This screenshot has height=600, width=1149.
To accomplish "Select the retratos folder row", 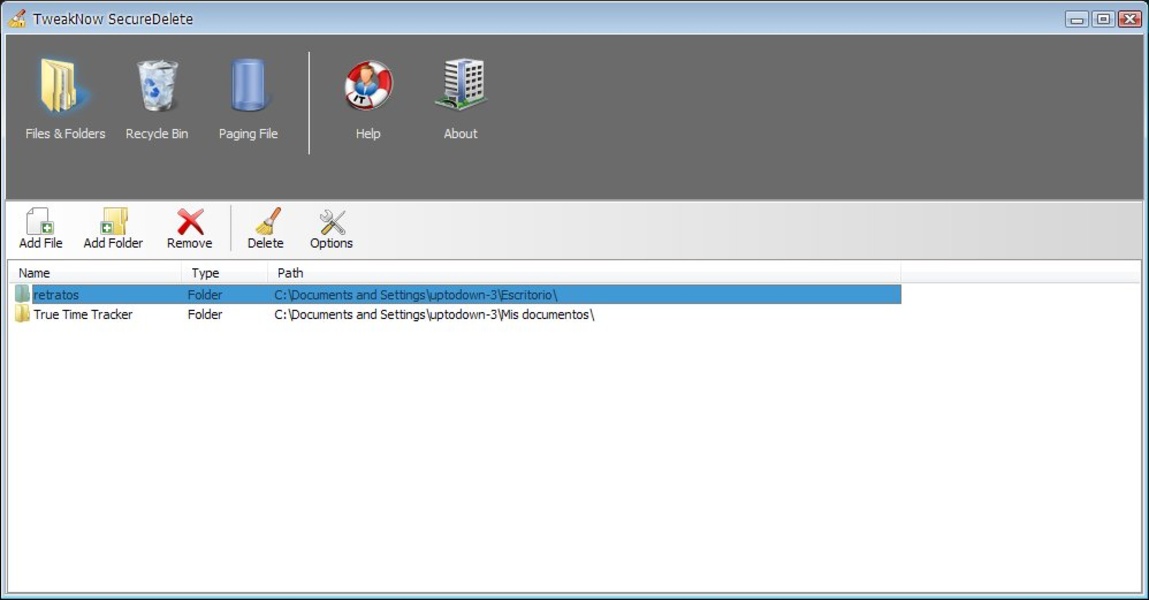I will click(457, 295).
